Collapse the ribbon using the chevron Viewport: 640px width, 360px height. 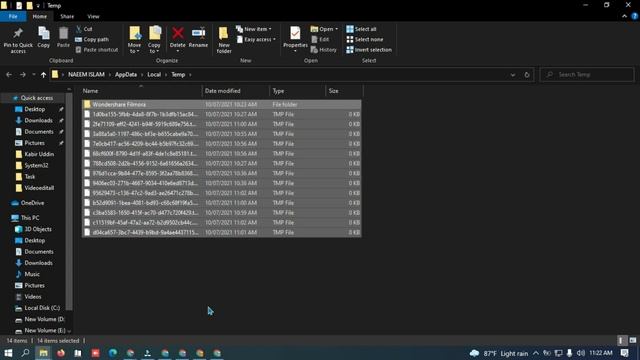click(624, 16)
